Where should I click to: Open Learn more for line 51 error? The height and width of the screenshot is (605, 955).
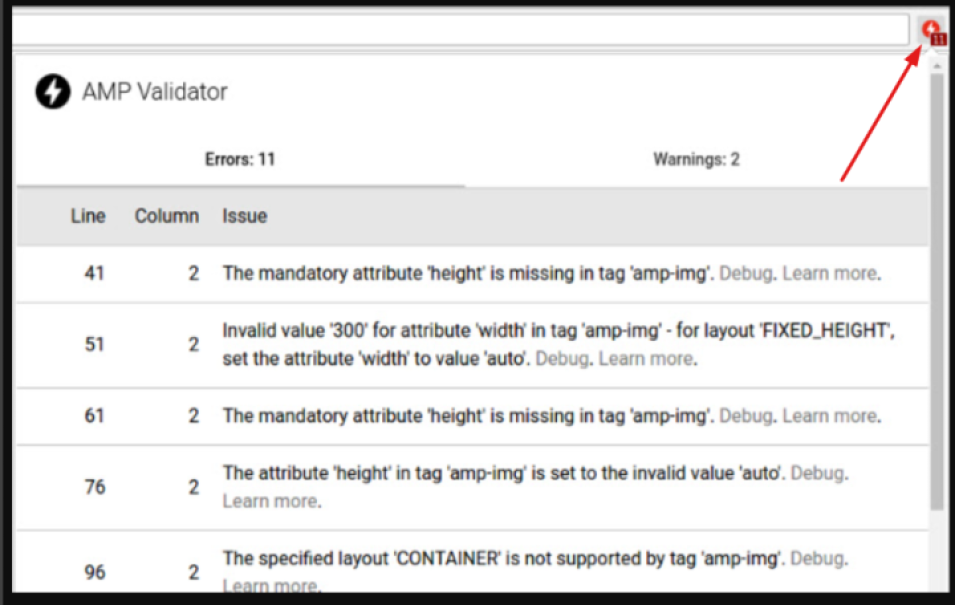pyautogui.click(x=646, y=358)
